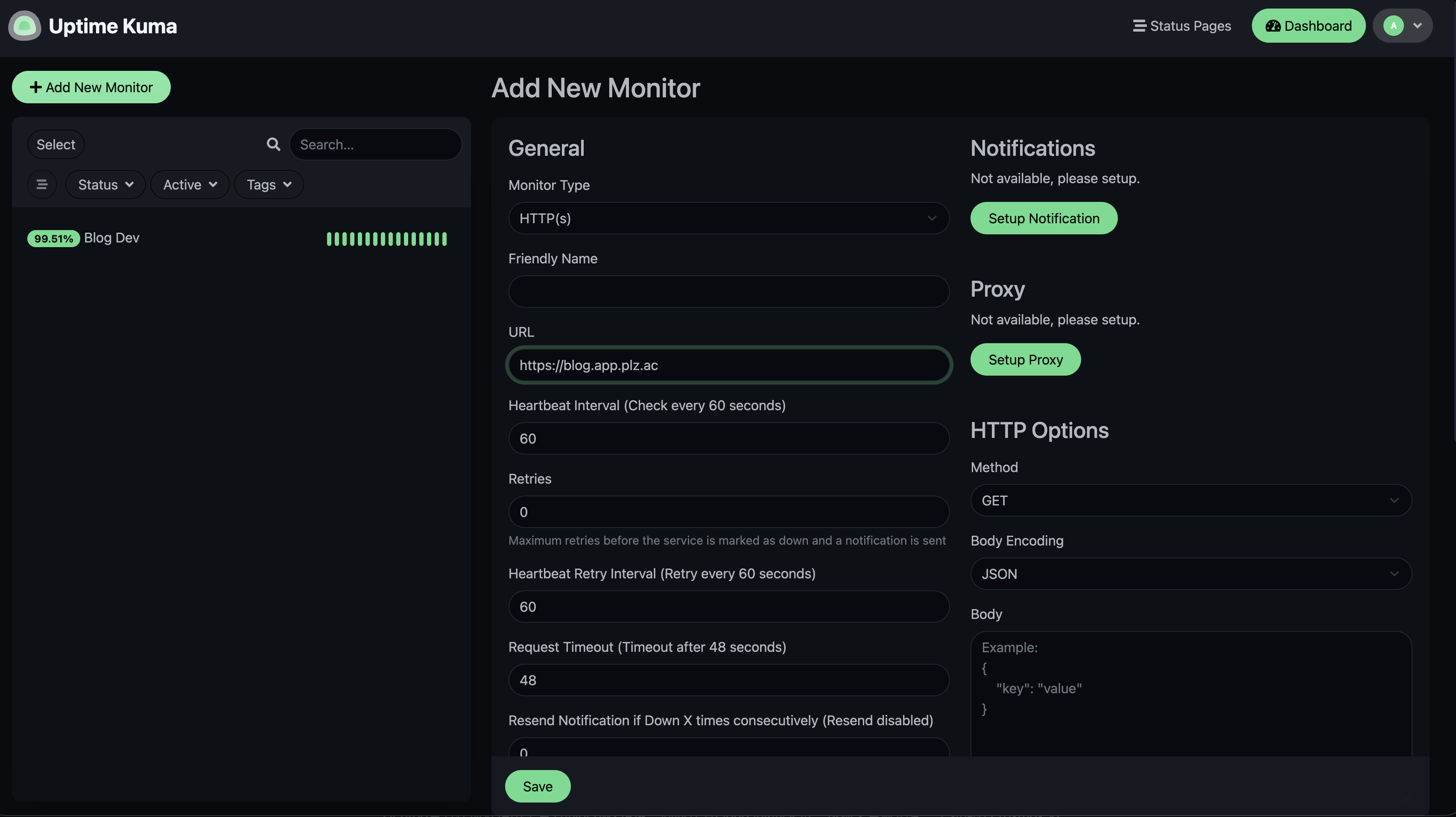Image resolution: width=1456 pixels, height=817 pixels.
Task: Focus the Friendly Name input field
Action: pos(728,292)
